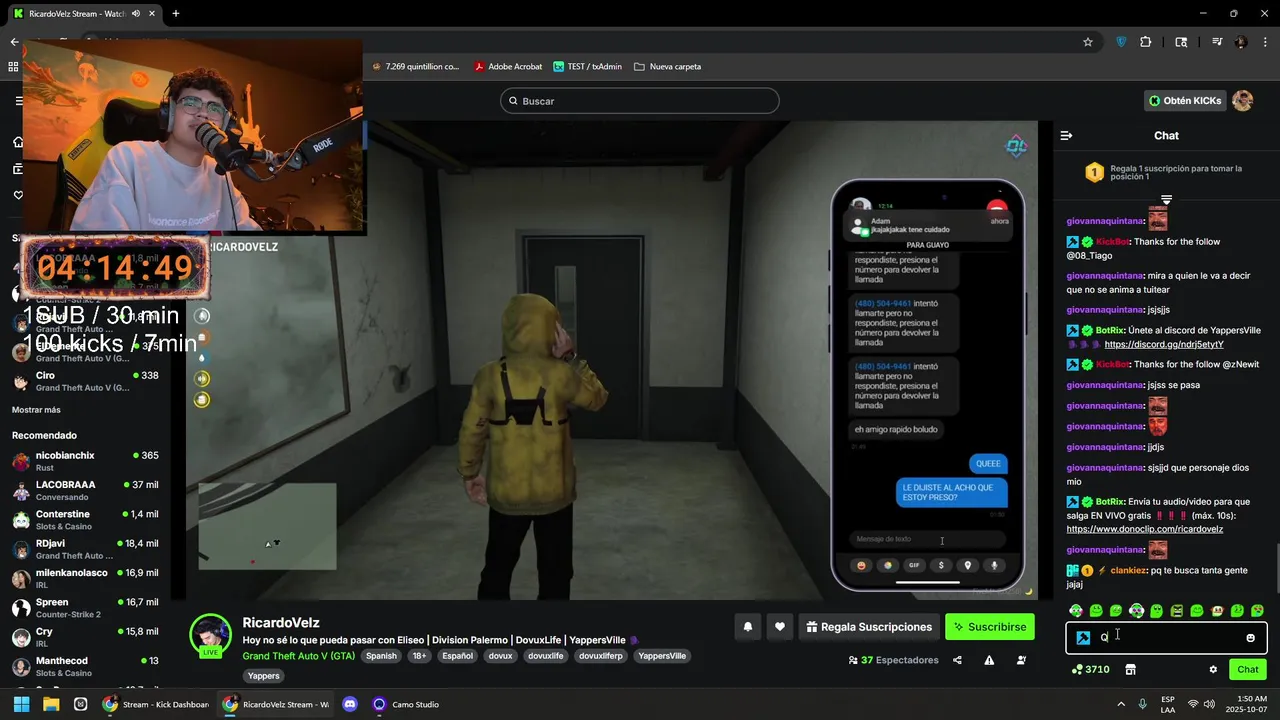Insert the first green headphone emote
The width and height of the screenshot is (1280, 720).
pyautogui.click(x=1076, y=610)
